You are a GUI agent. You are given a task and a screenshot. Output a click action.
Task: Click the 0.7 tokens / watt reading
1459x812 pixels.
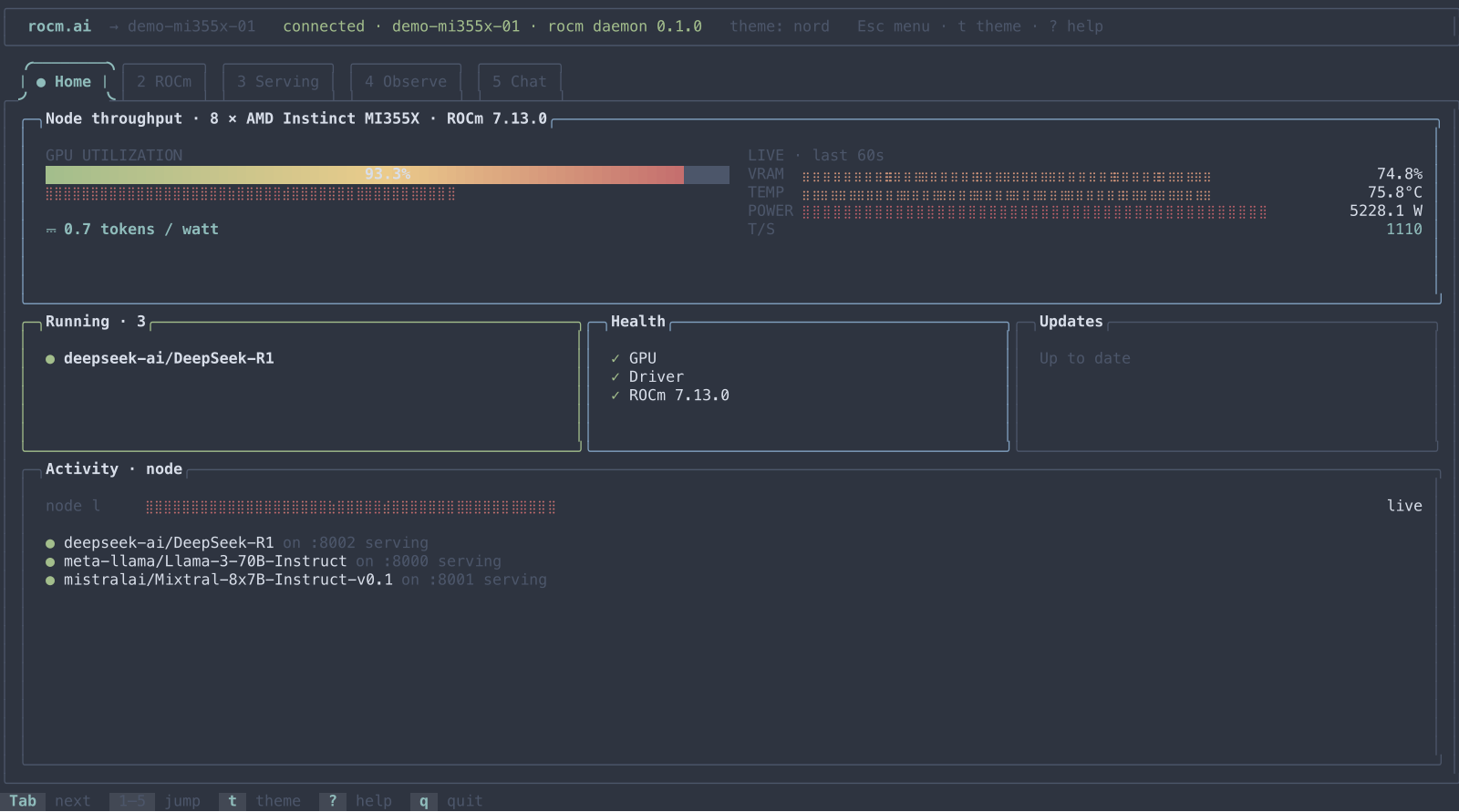(141, 230)
